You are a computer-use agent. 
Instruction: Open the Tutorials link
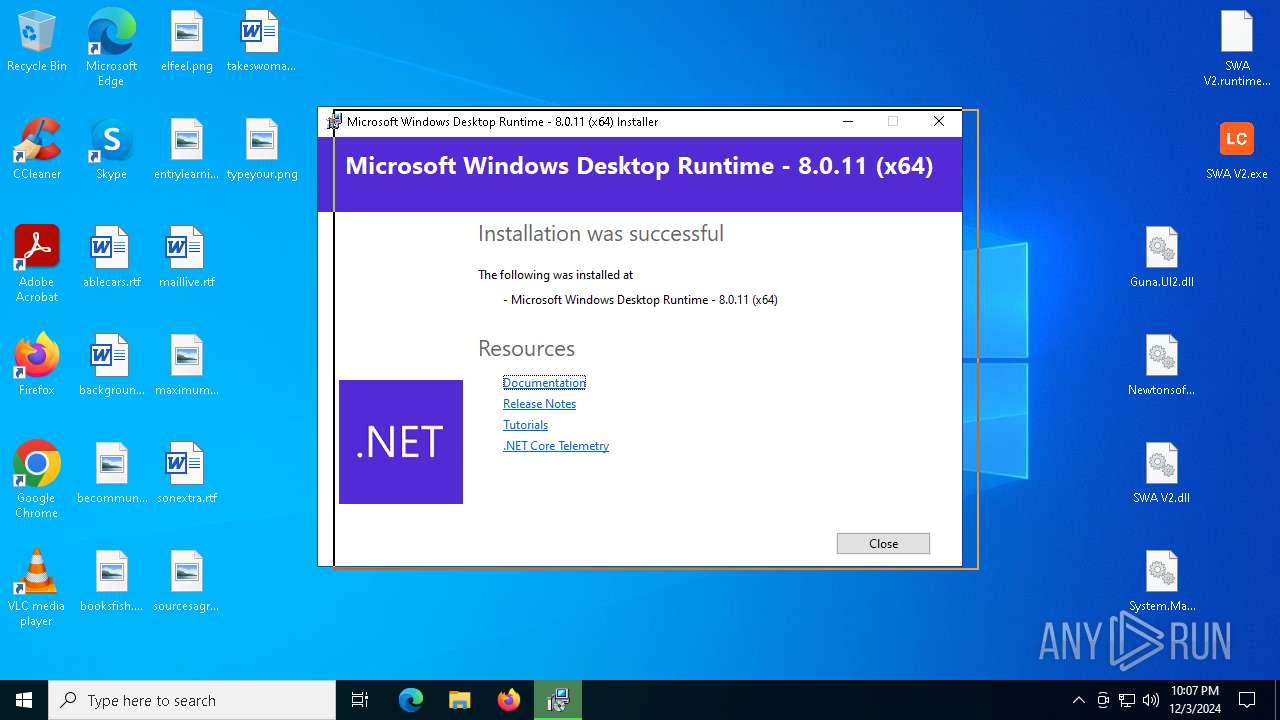525,425
